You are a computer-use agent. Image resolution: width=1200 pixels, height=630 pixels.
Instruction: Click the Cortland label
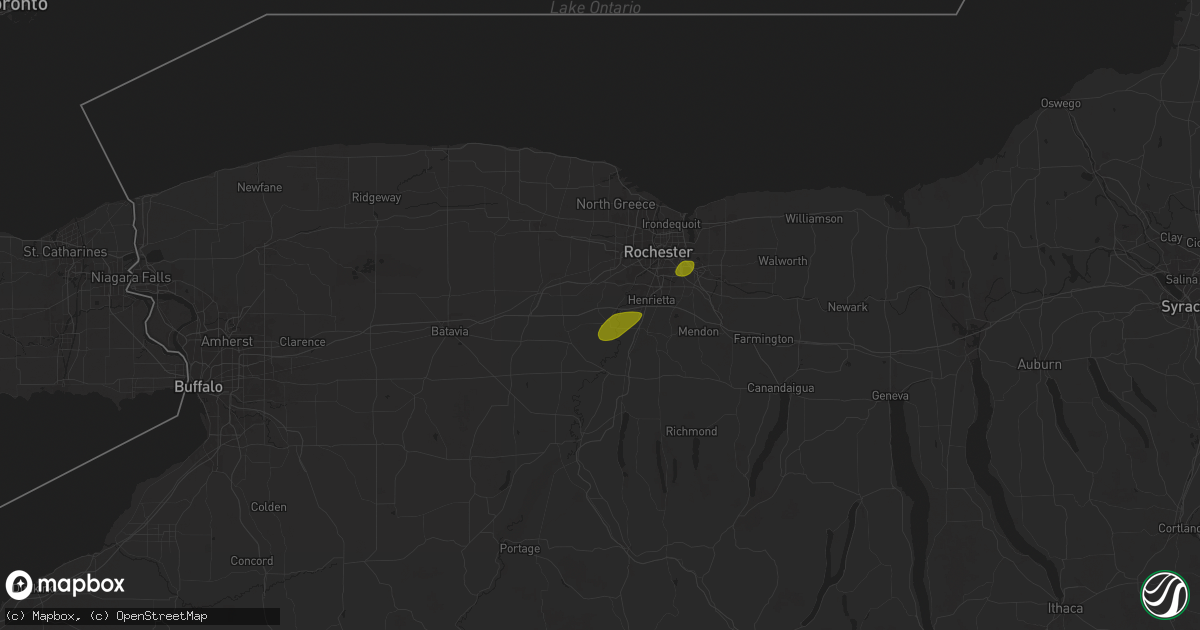click(x=1178, y=528)
